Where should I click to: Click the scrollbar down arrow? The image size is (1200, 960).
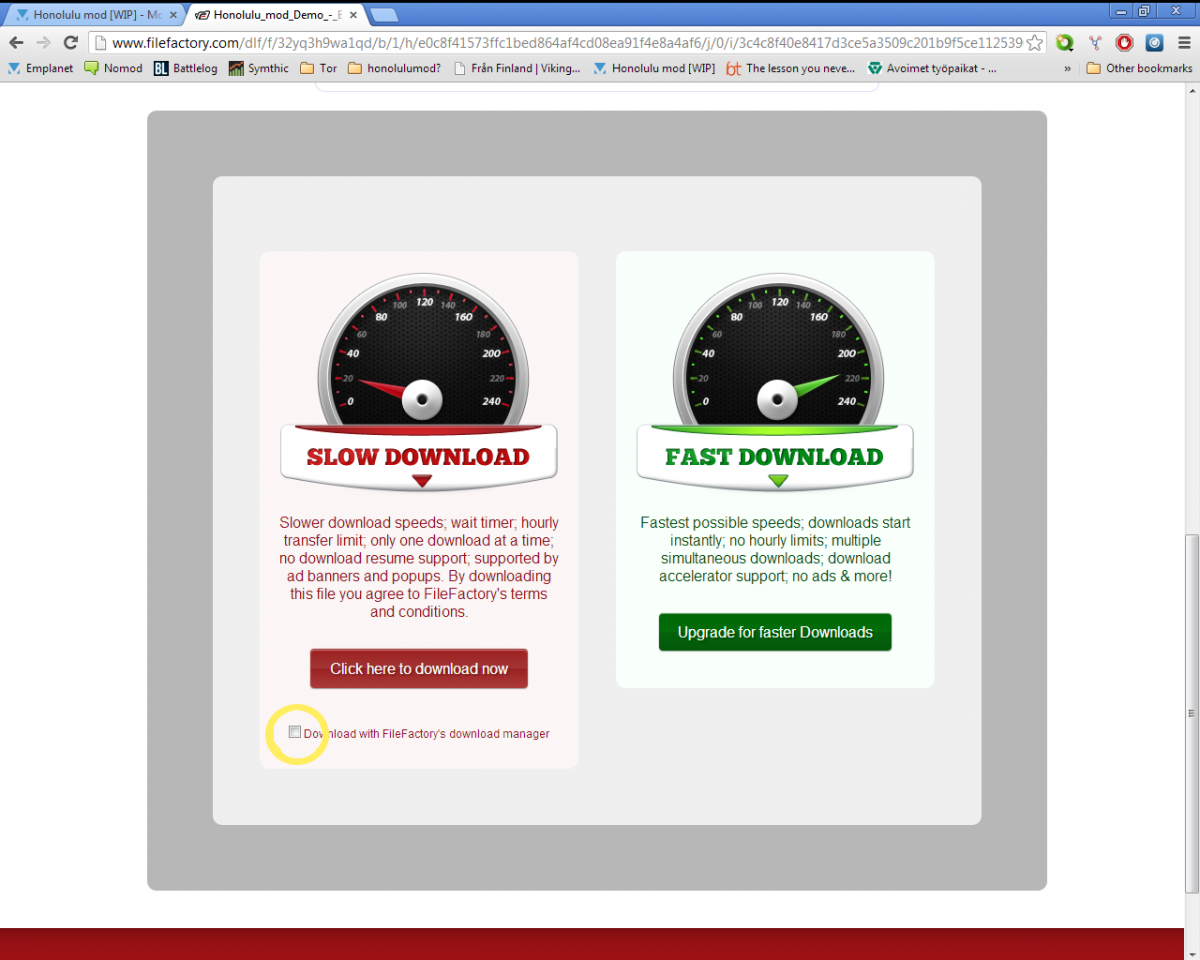[x=1191, y=951]
